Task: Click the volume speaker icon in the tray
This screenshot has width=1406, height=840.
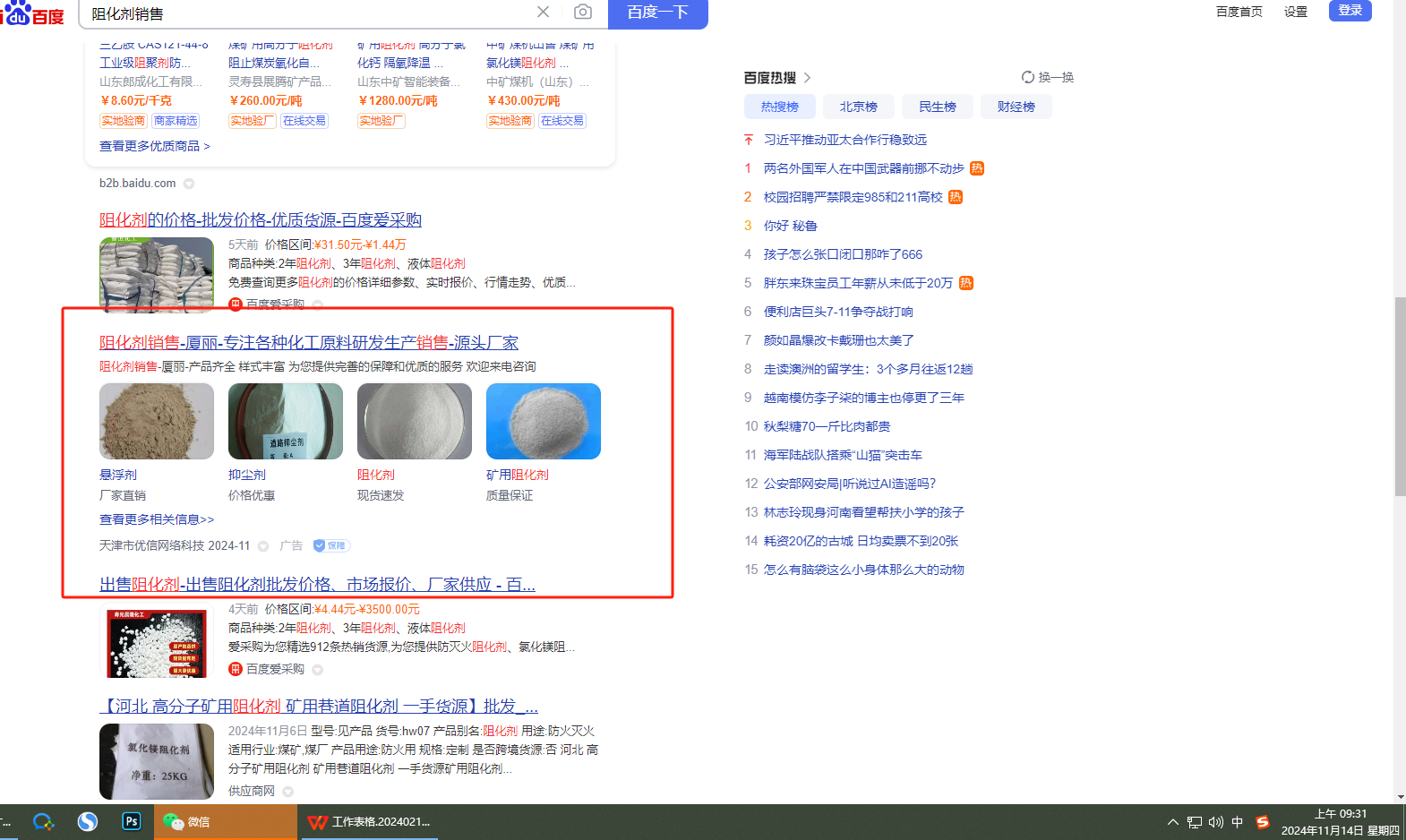Action: 1215,822
